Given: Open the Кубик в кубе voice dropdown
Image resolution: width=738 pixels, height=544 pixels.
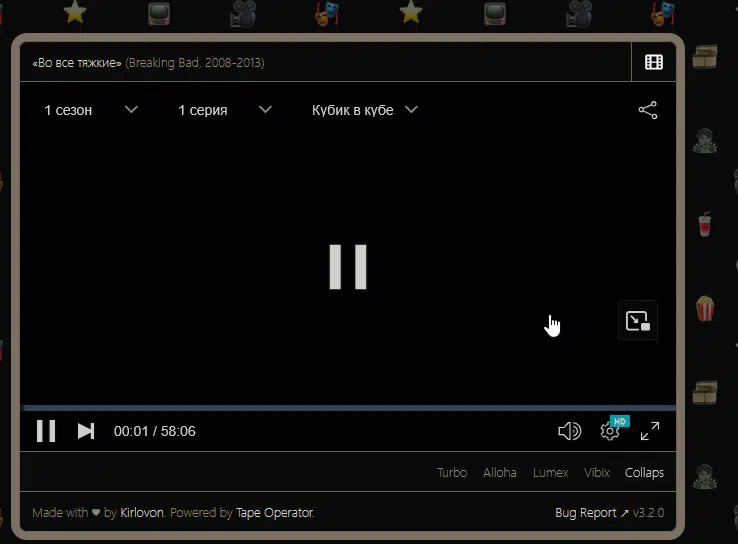Looking at the screenshot, I should [x=365, y=110].
